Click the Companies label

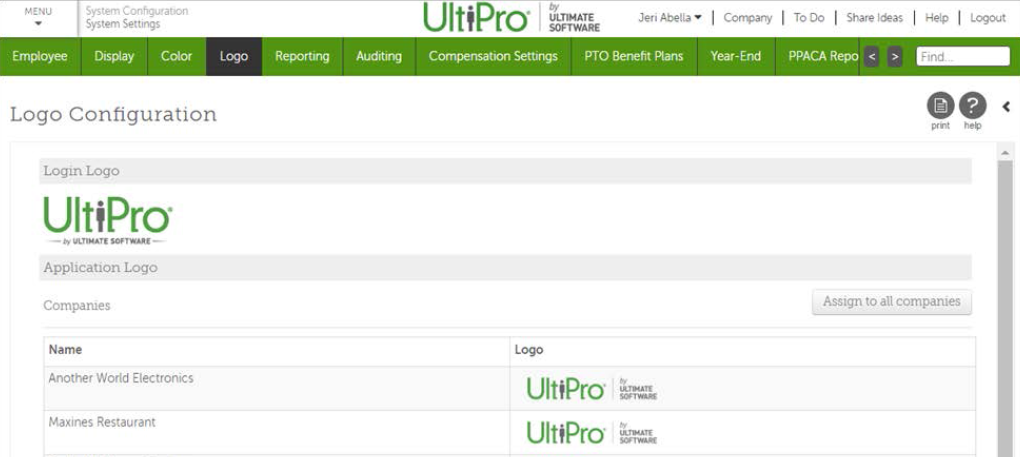(77, 305)
